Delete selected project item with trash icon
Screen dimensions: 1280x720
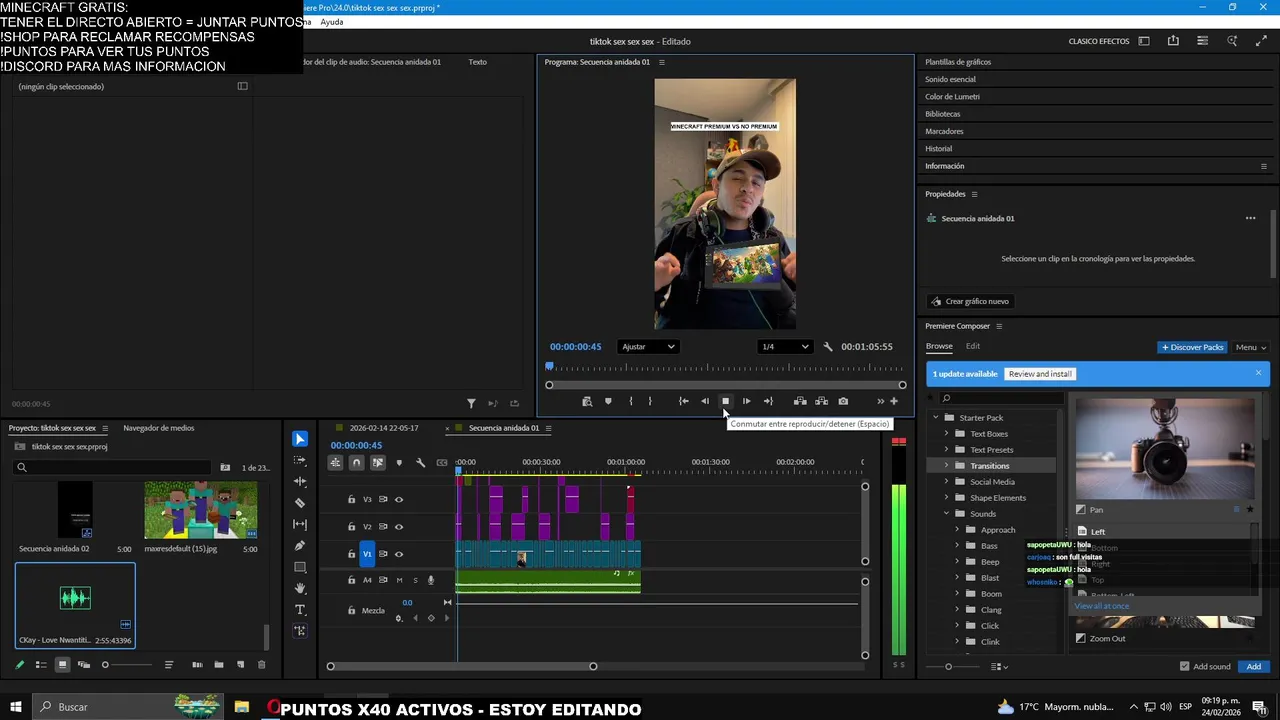[262, 664]
